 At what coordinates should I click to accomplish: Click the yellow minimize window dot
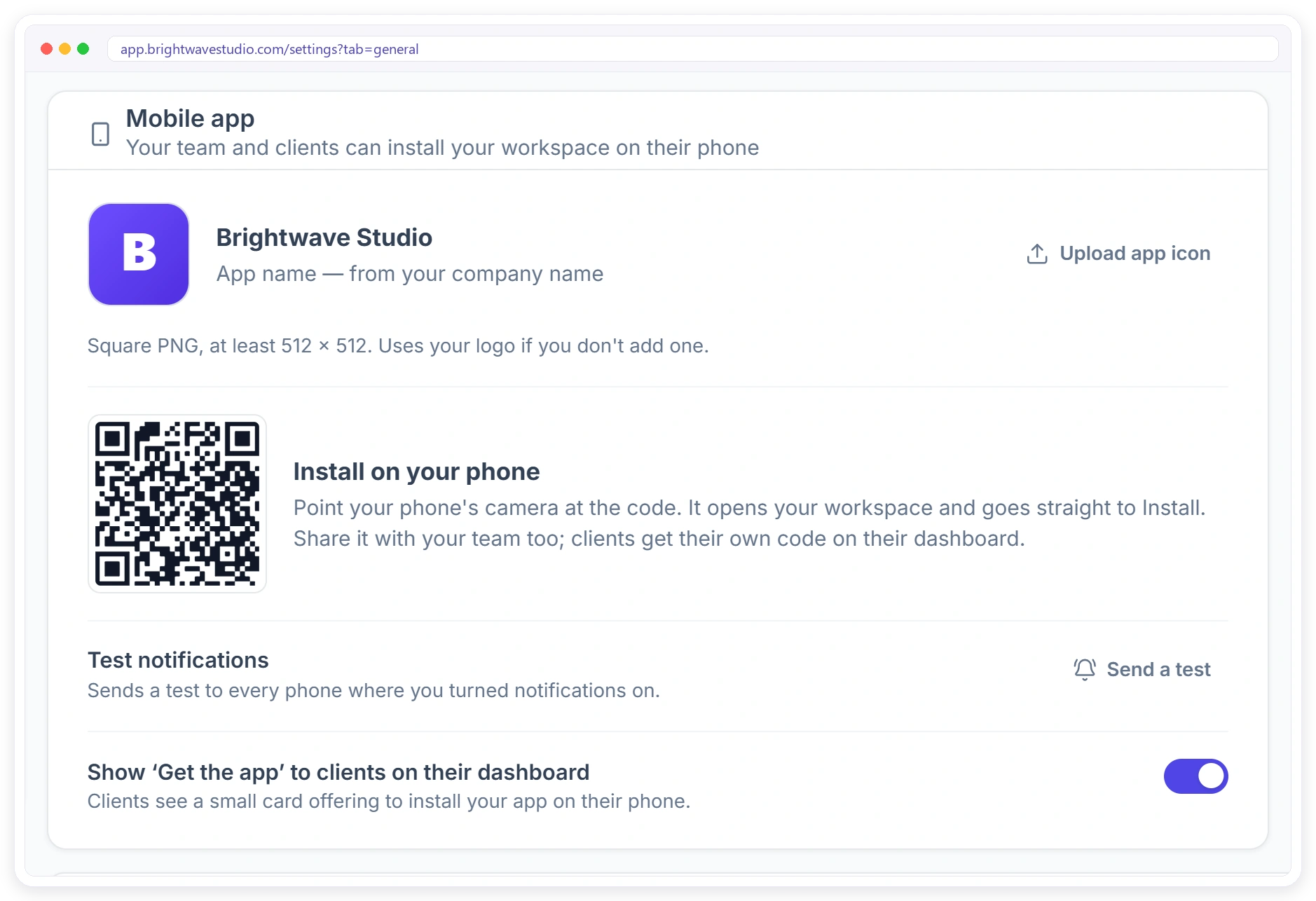[65, 48]
